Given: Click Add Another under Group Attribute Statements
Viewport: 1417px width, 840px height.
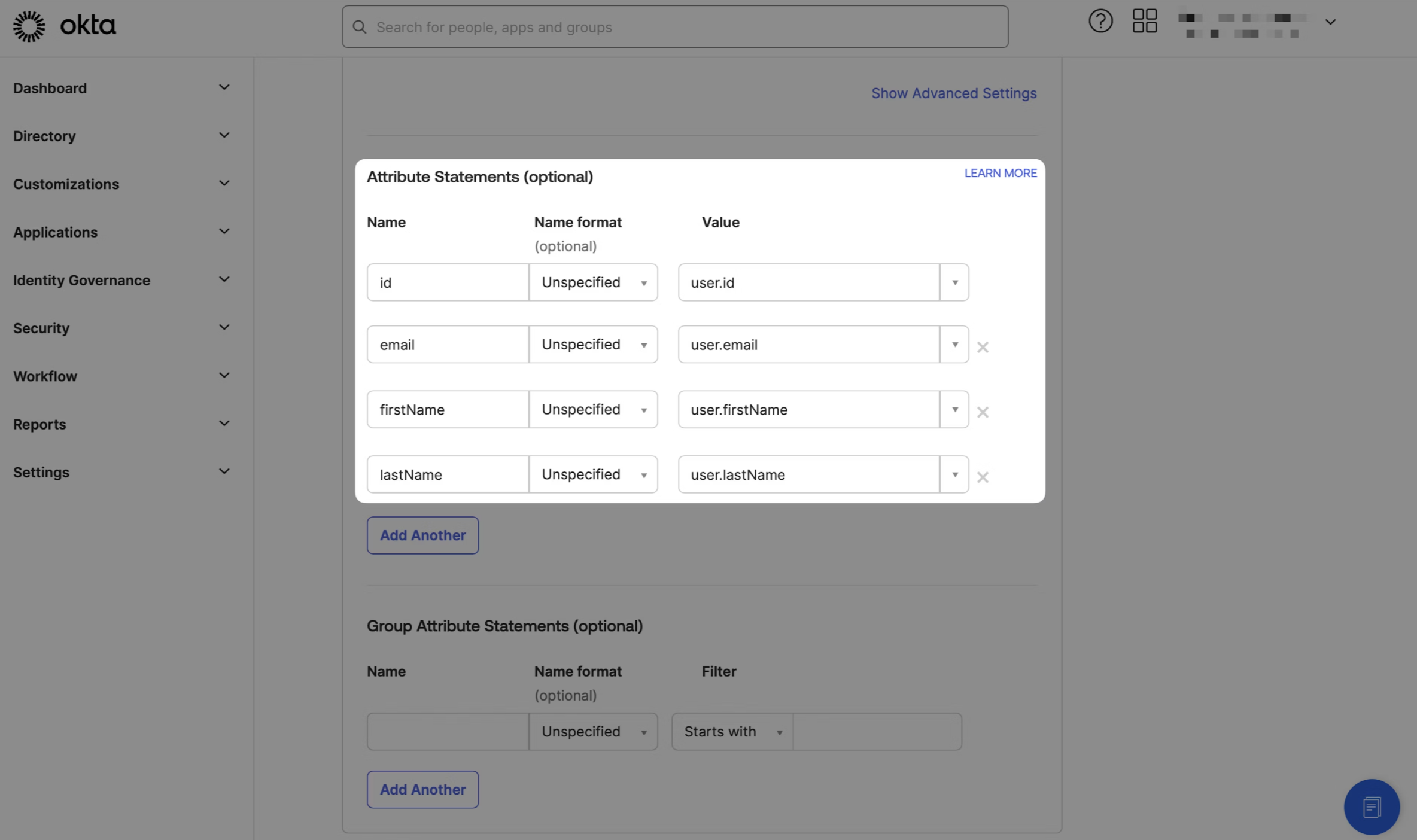Looking at the screenshot, I should [422, 790].
